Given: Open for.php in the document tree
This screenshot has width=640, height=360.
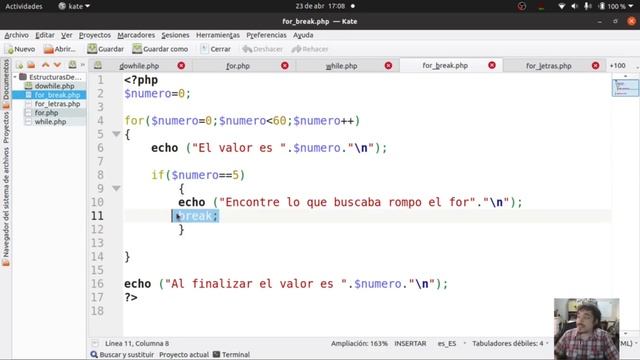Looking at the screenshot, I should (x=46, y=113).
